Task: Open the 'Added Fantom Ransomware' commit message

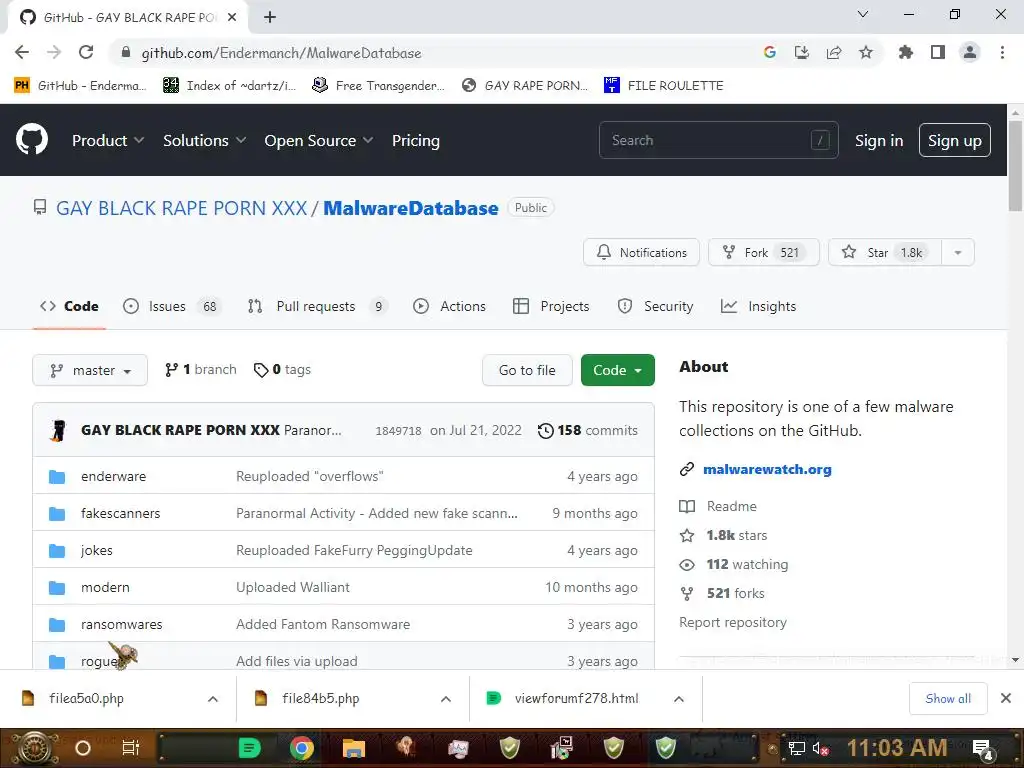Action: click(x=323, y=624)
